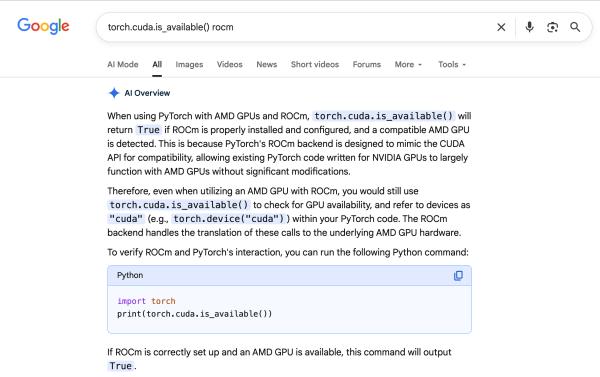This screenshot has height=377, width=600.
Task: Click the 'import torch' code line
Action: tap(146, 301)
